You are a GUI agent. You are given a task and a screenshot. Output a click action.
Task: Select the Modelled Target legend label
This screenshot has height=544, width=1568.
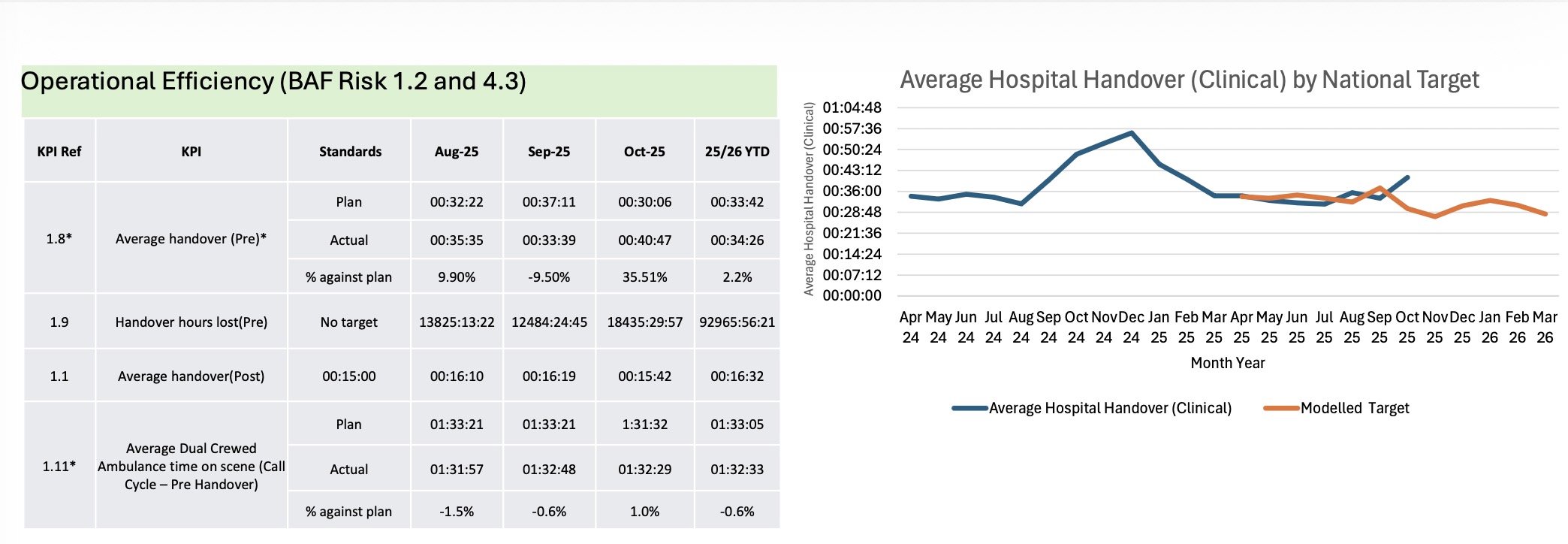click(1355, 409)
